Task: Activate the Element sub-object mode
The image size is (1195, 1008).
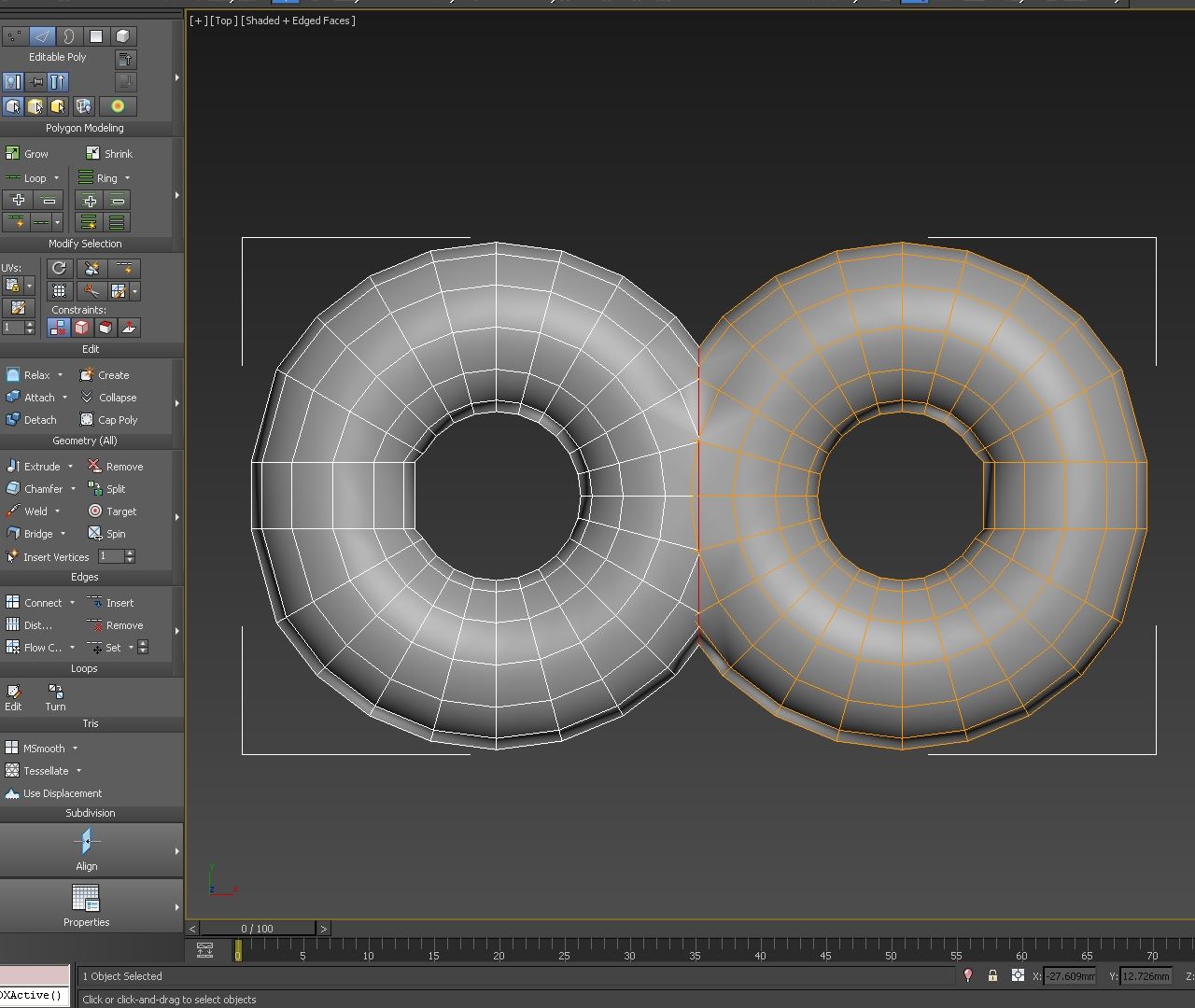Action: tap(123, 36)
